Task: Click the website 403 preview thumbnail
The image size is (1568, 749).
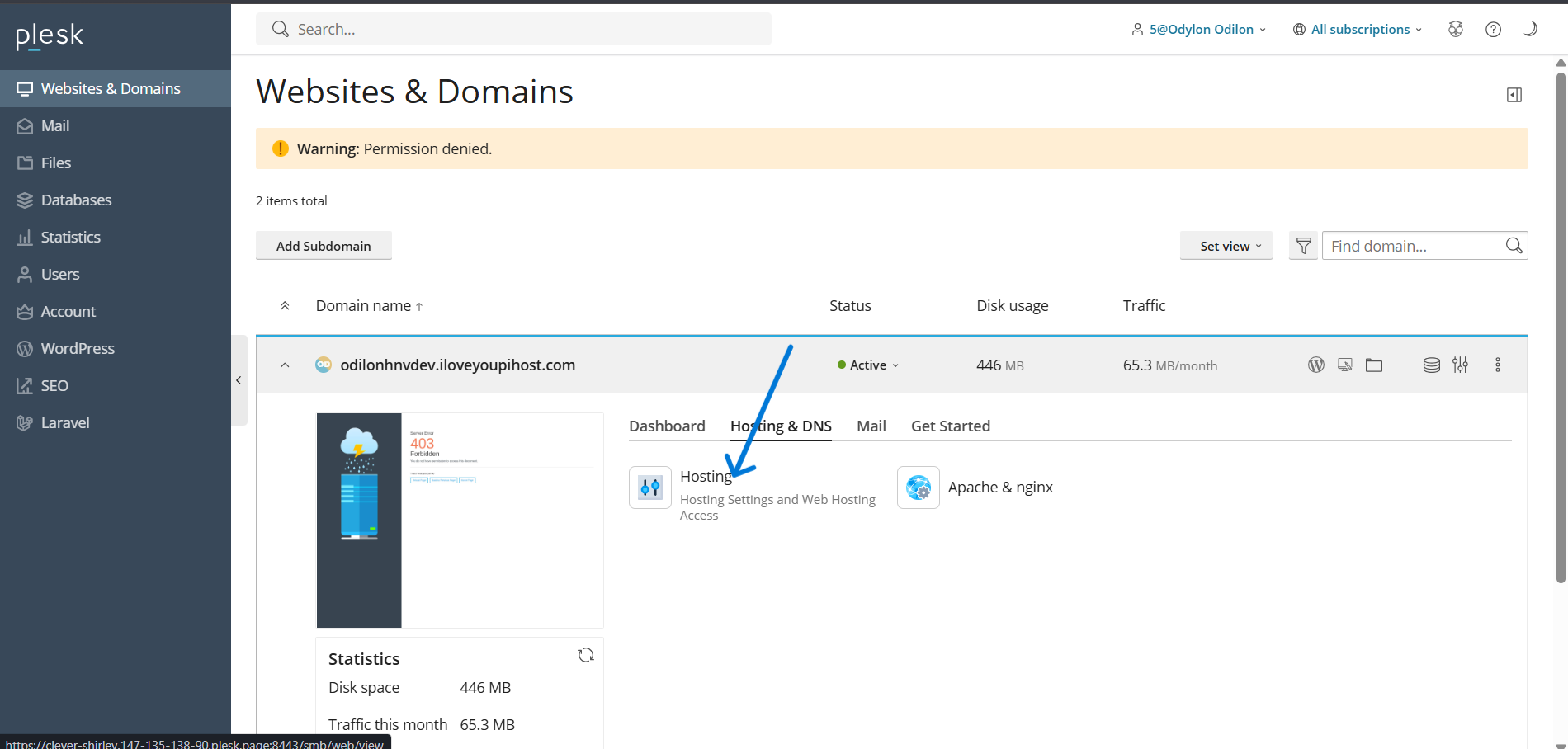Action: pyautogui.click(x=460, y=520)
